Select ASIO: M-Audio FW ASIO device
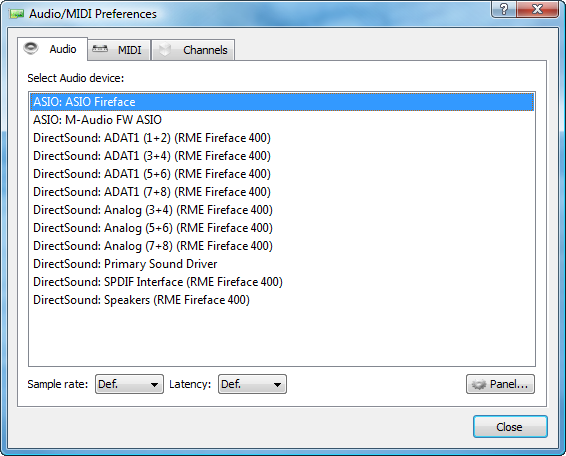This screenshot has width=566, height=456. 282,120
